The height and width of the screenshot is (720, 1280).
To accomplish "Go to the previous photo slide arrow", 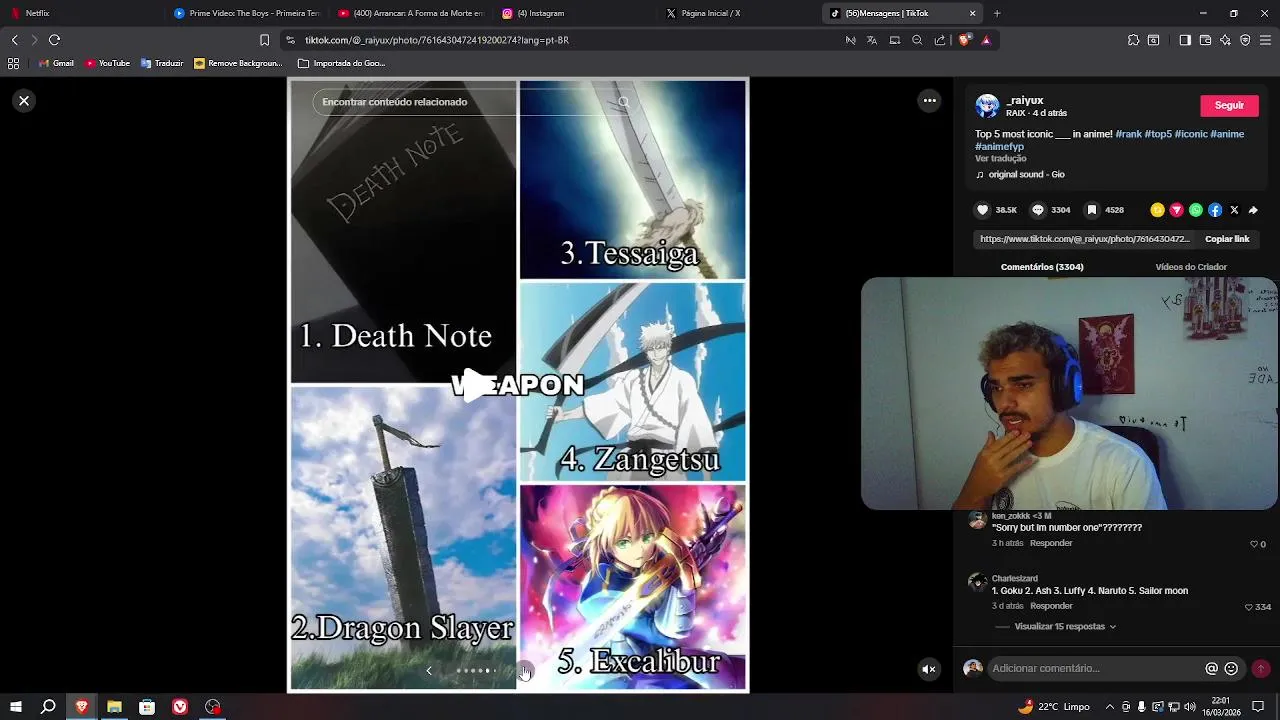I will click(429, 671).
